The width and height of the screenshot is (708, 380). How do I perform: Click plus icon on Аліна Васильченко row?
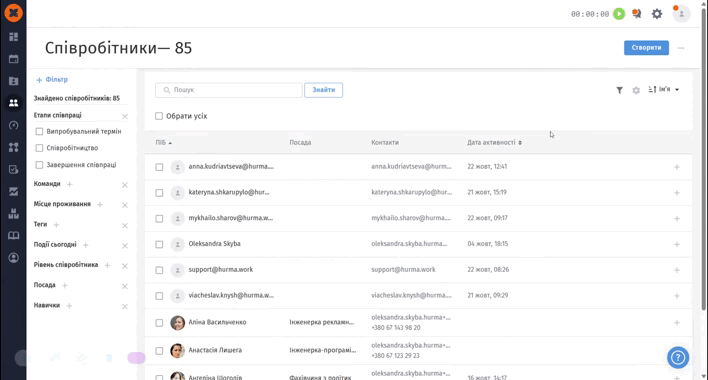(676, 323)
